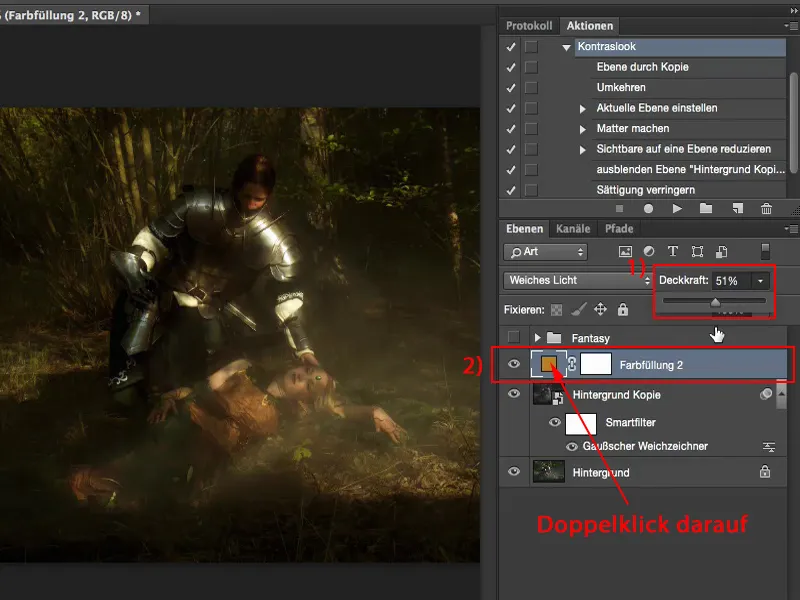Click the smart filter badge on Hintergrund Kopie
This screenshot has height=600, width=800.
(765, 394)
